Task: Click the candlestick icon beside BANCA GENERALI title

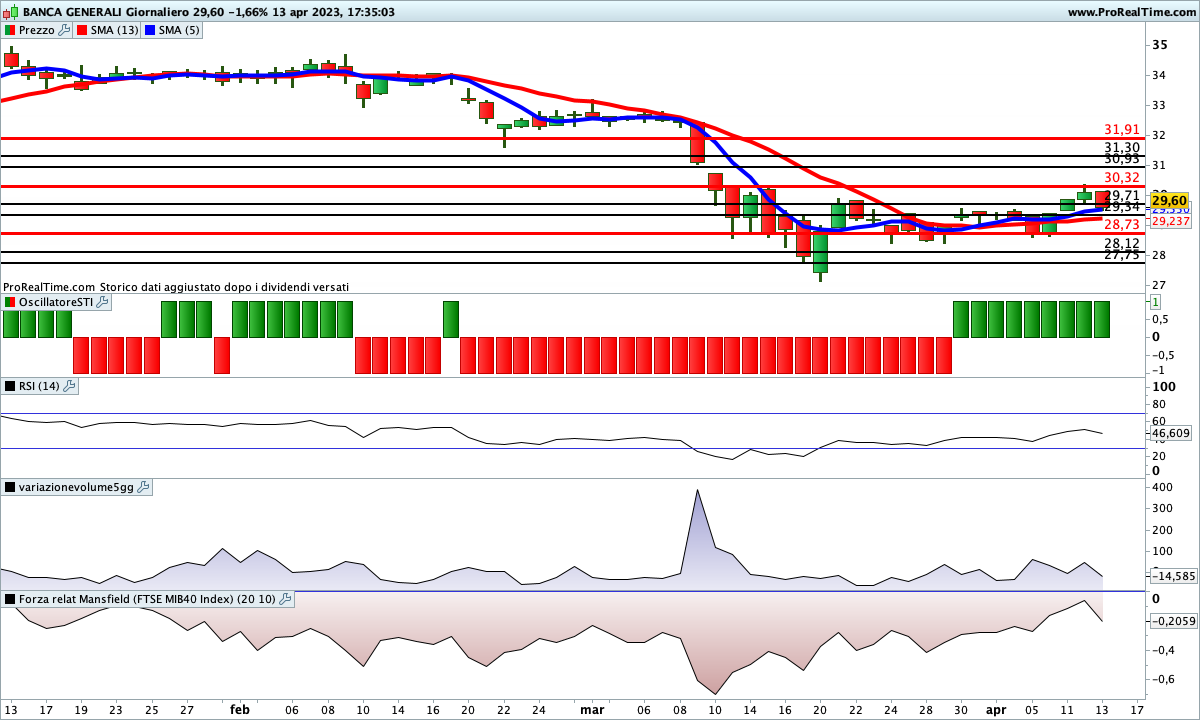Action: click(10, 12)
